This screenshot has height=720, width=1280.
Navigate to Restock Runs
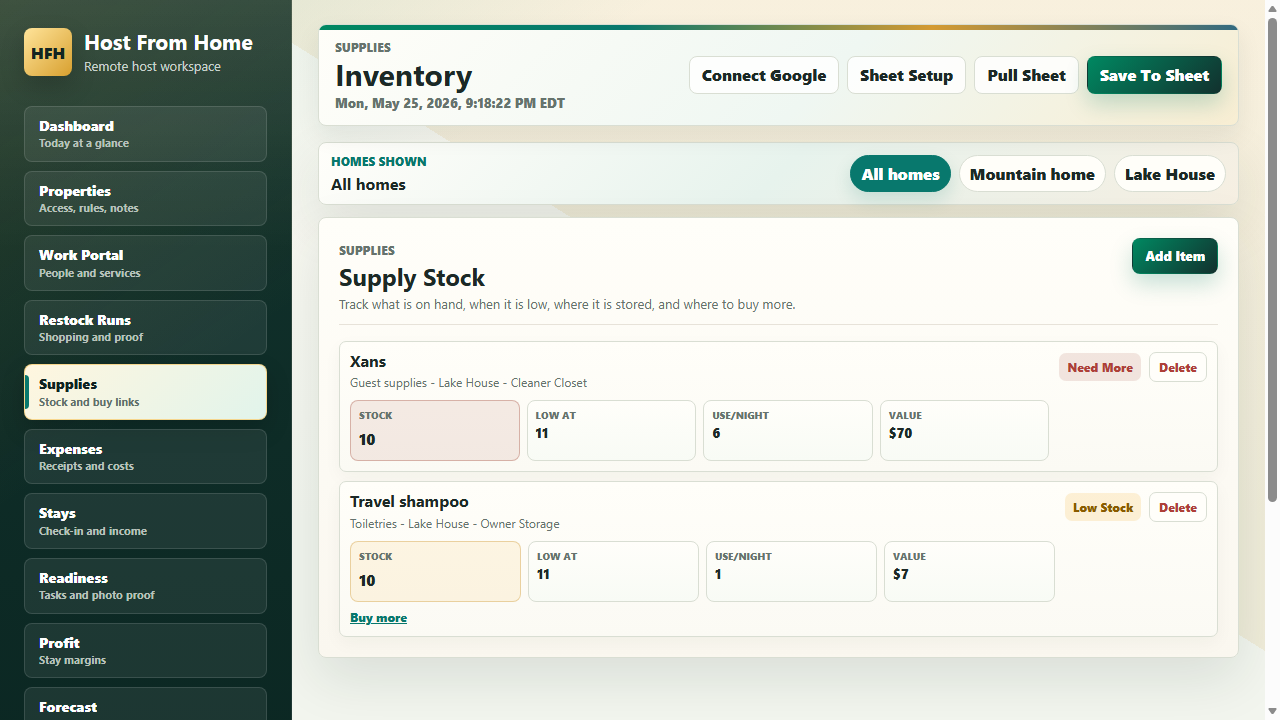[x=145, y=327]
